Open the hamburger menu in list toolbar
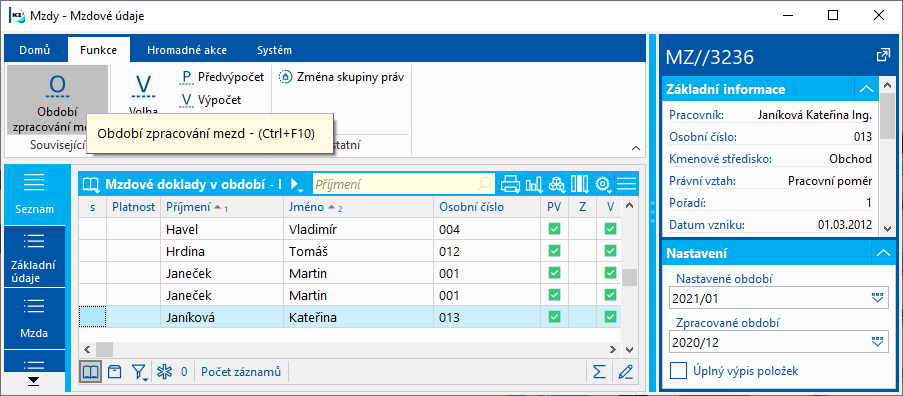Viewport: 903px width, 396px height. pos(626,184)
